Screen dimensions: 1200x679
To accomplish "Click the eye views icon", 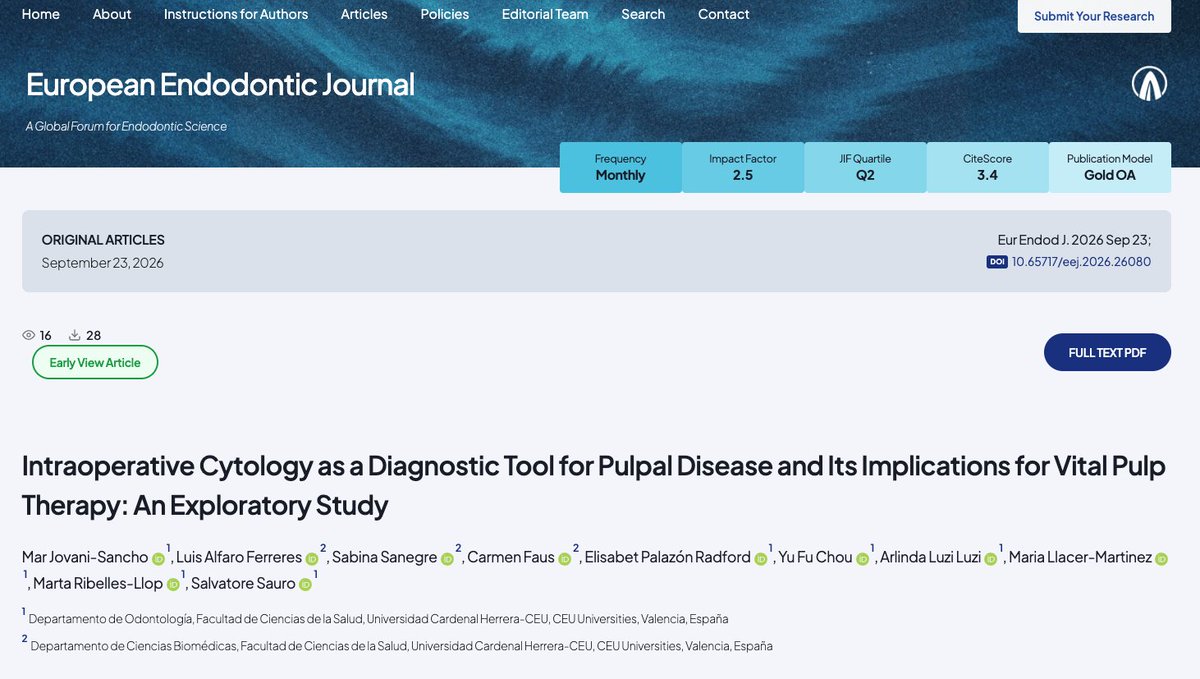I will pyautogui.click(x=29, y=335).
